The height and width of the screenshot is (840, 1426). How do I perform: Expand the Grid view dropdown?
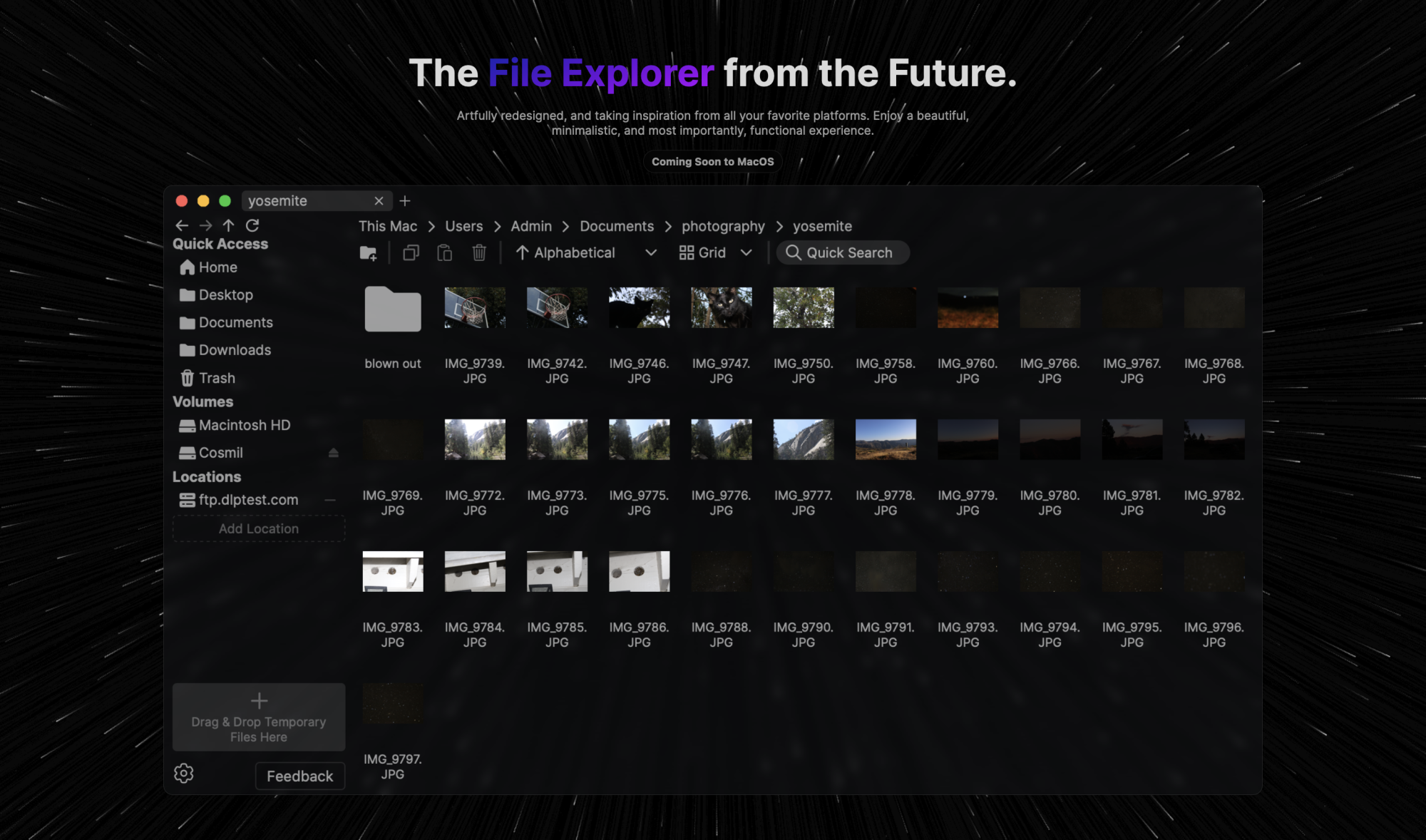click(x=747, y=253)
